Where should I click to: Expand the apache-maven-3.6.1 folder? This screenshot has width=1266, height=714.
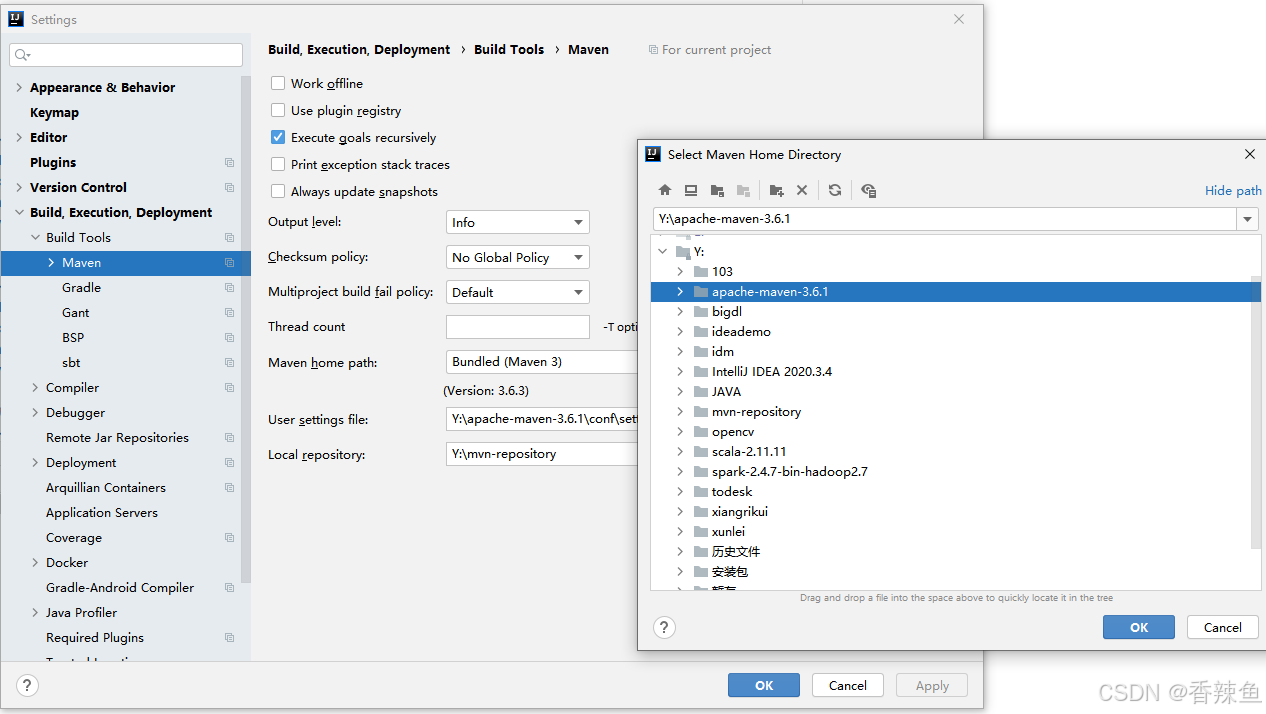[x=680, y=292]
